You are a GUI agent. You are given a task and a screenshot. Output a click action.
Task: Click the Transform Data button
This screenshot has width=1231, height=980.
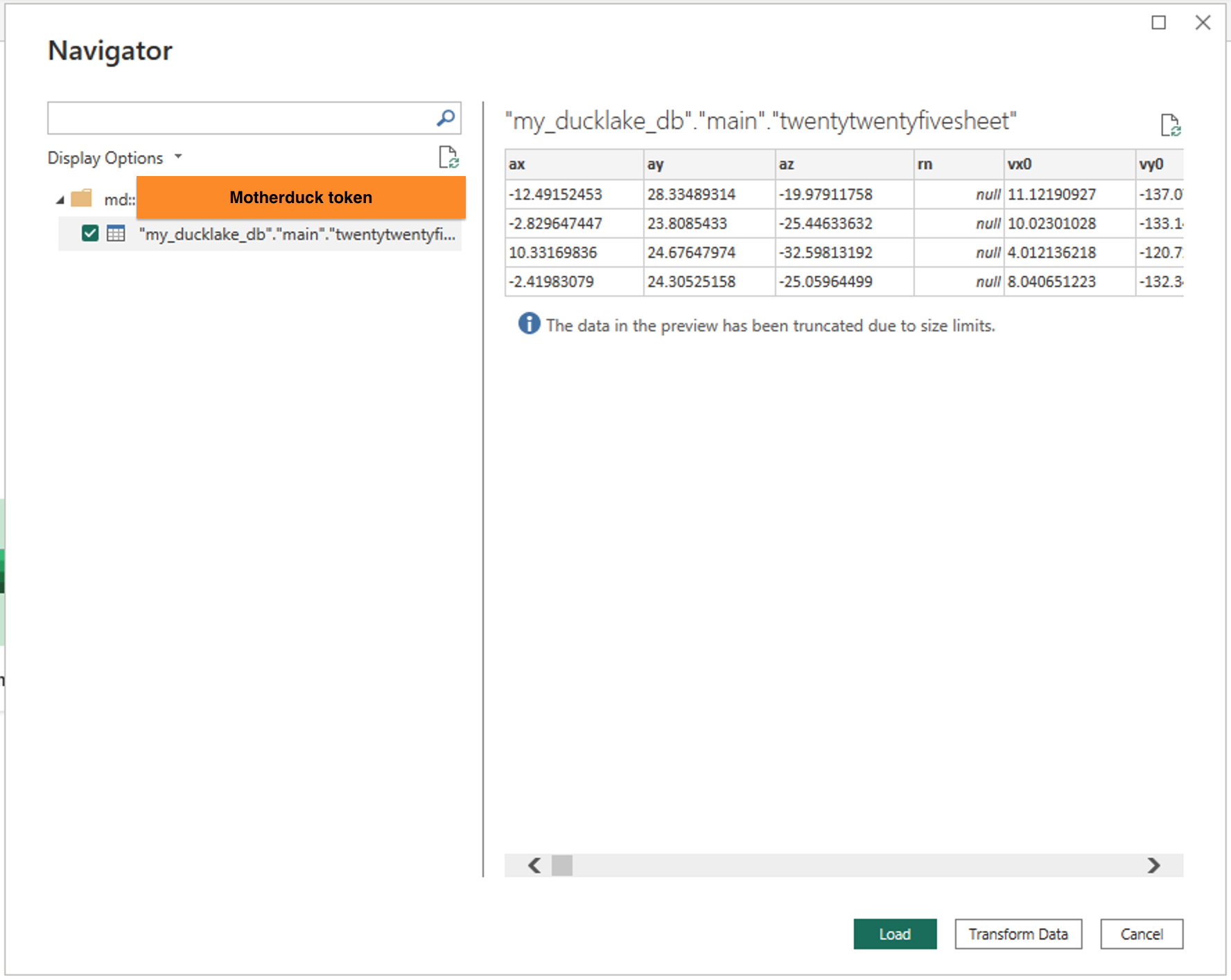coord(1018,934)
